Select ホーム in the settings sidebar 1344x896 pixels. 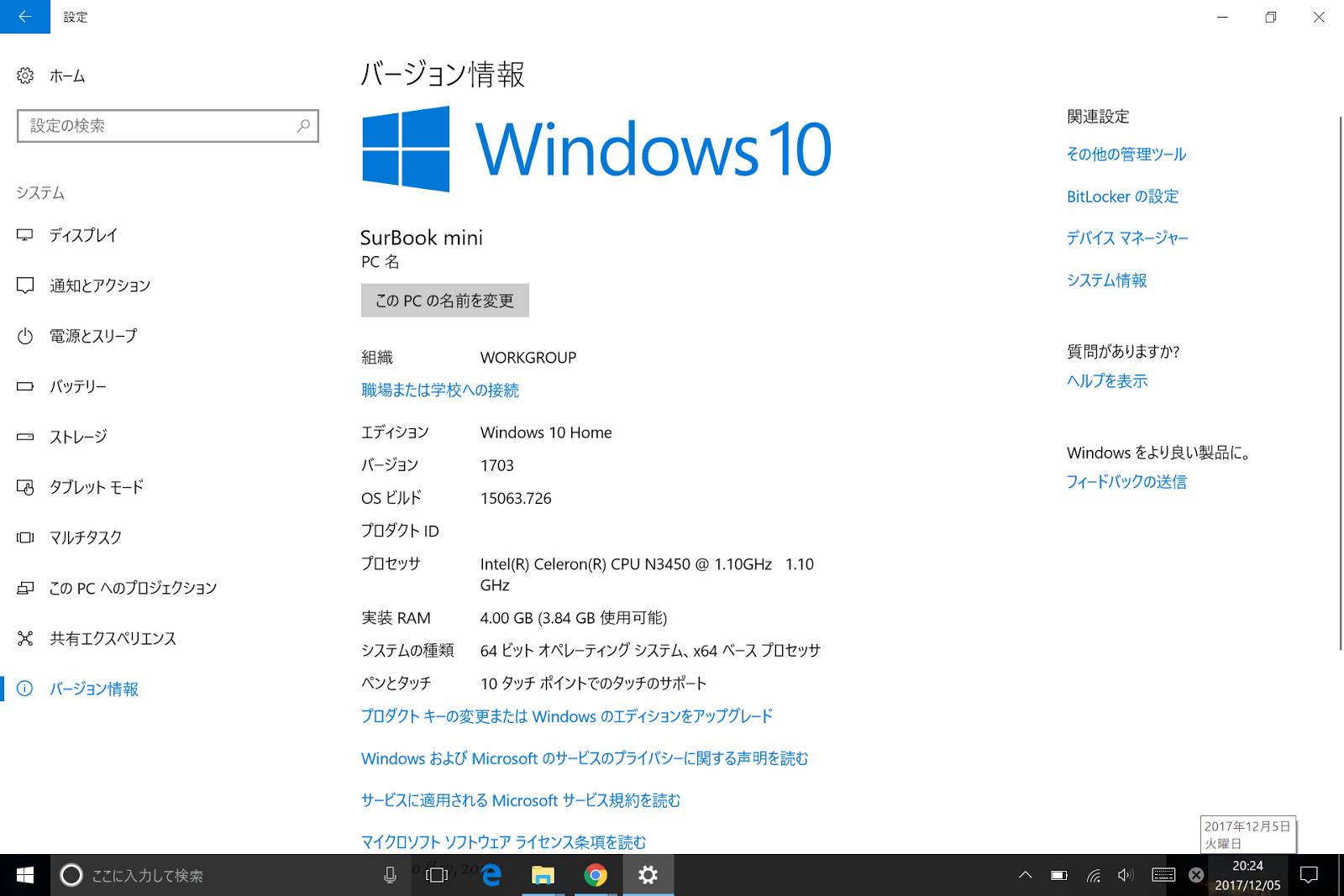(x=67, y=76)
